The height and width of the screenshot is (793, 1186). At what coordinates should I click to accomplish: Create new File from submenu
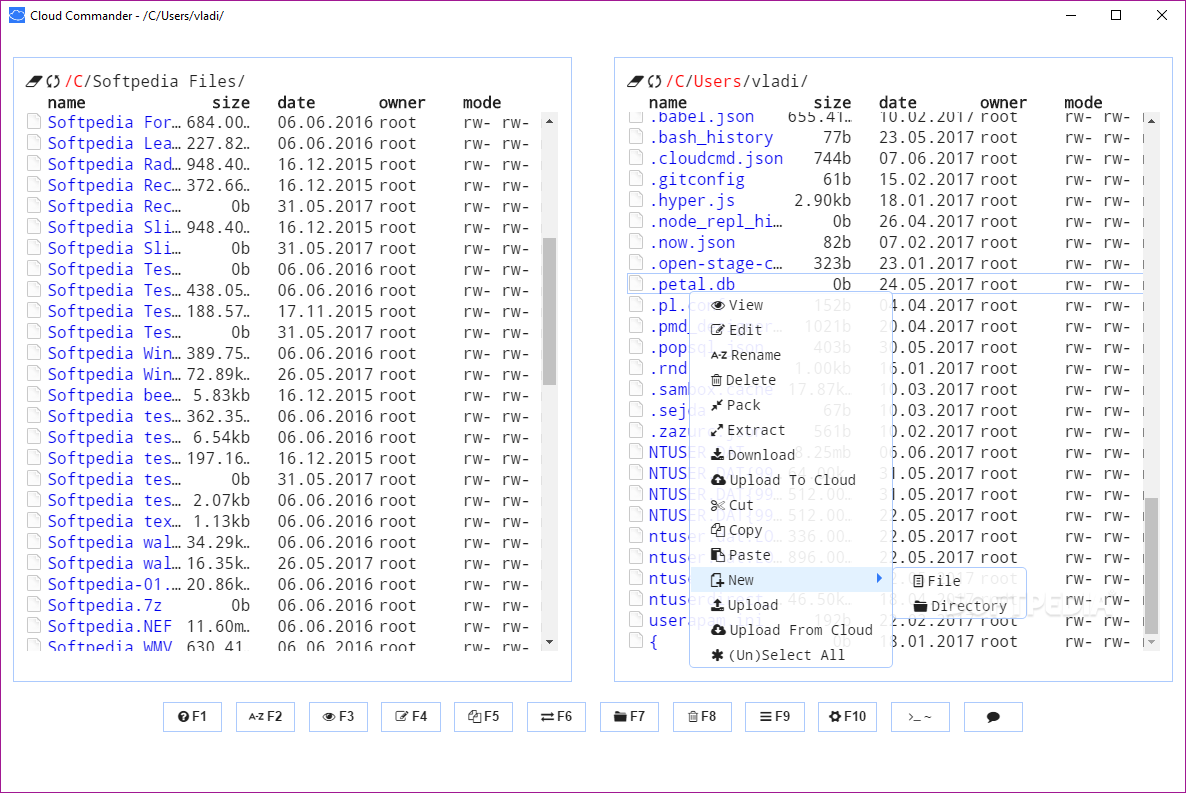pyautogui.click(x=959, y=580)
